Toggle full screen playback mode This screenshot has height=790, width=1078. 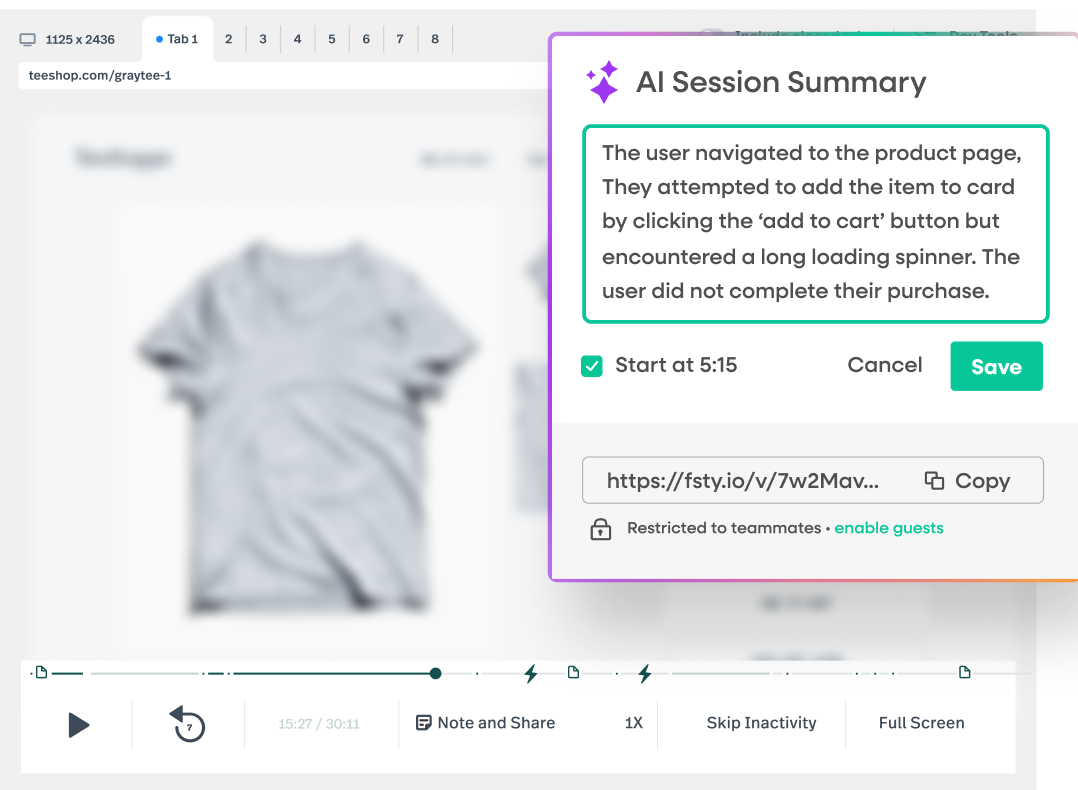point(921,722)
